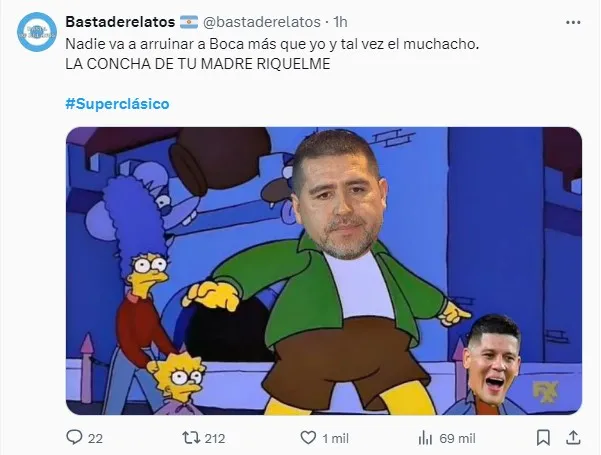The height and width of the screenshot is (455, 601).
Task: Repost the tweet with the retweet icon
Action: pos(191,438)
